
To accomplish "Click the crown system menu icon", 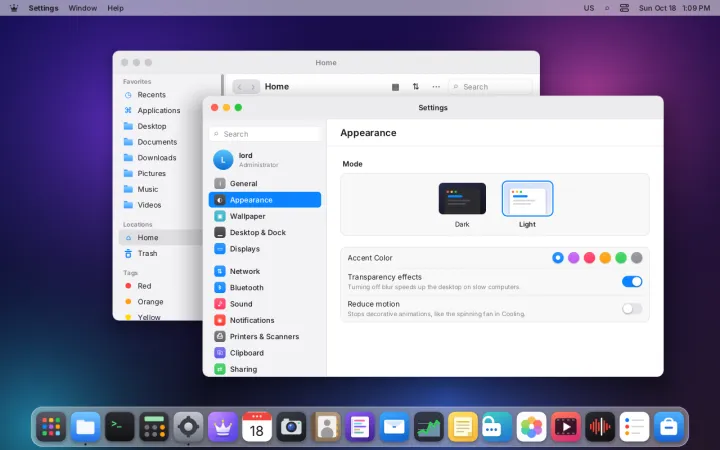I will tap(14, 8).
